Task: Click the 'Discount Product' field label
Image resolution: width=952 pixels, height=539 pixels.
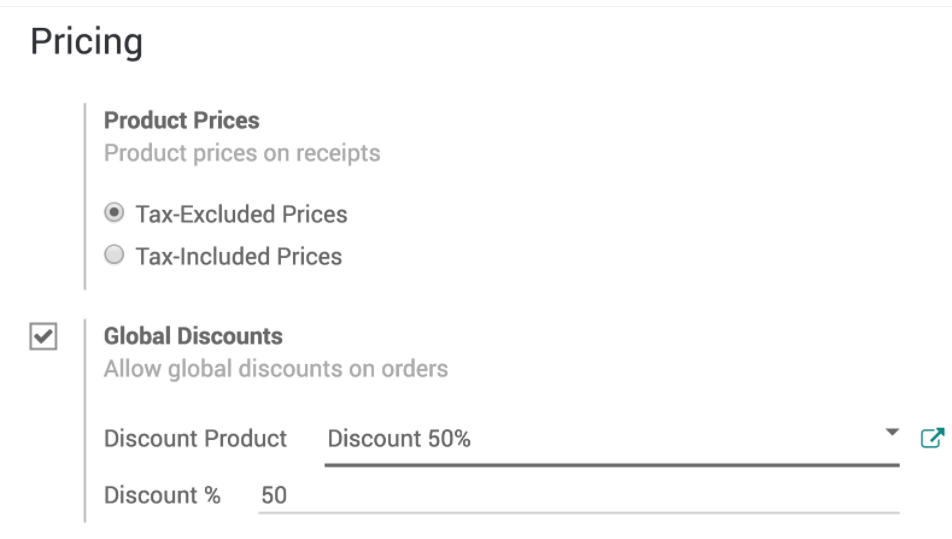Action: [195, 439]
